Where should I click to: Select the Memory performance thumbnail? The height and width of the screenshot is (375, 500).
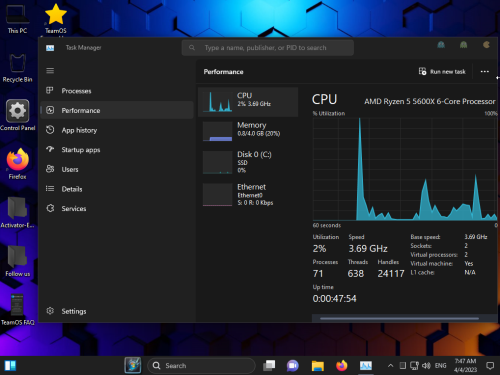click(x=218, y=131)
